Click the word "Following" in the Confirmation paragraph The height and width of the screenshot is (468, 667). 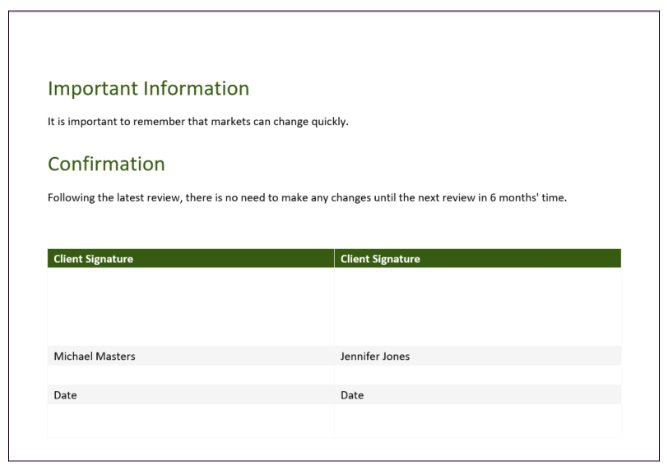73,197
